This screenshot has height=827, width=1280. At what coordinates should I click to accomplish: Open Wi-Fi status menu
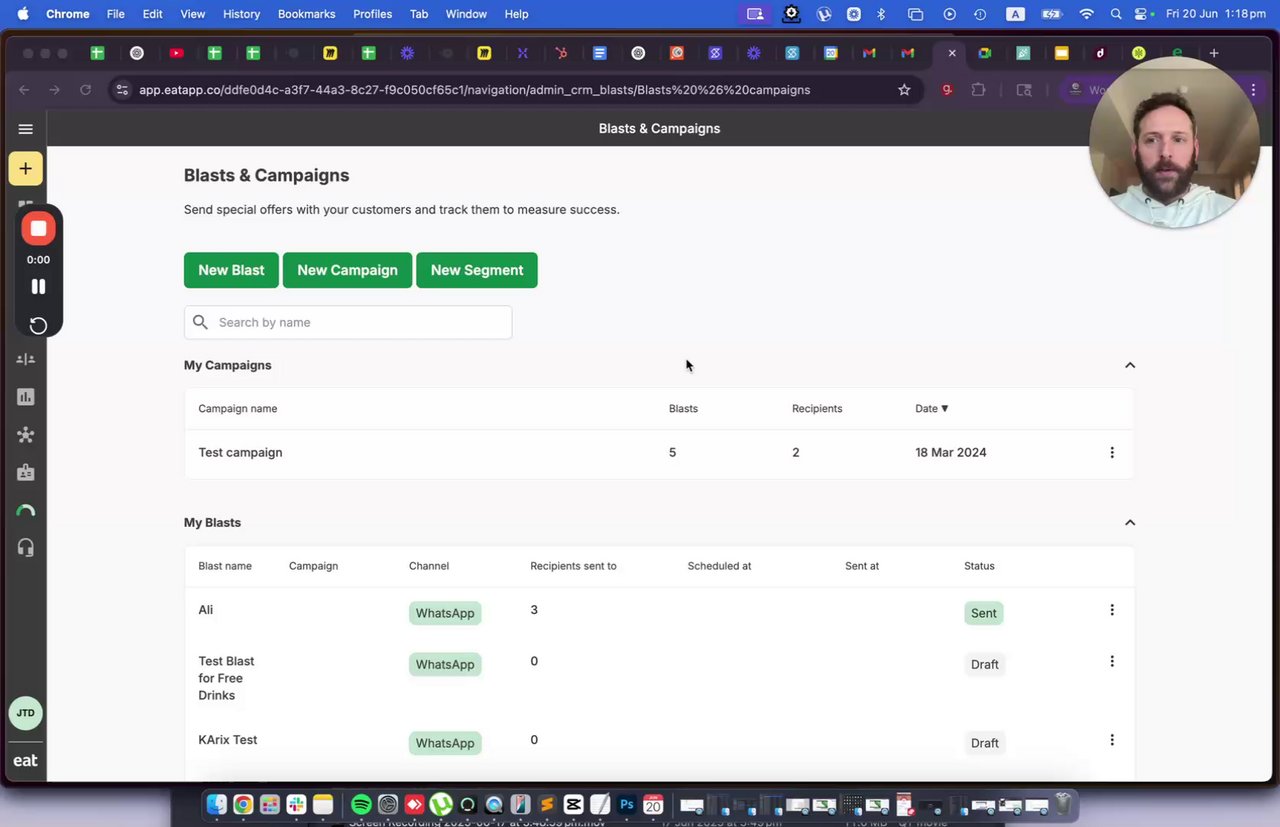[x=1086, y=14]
